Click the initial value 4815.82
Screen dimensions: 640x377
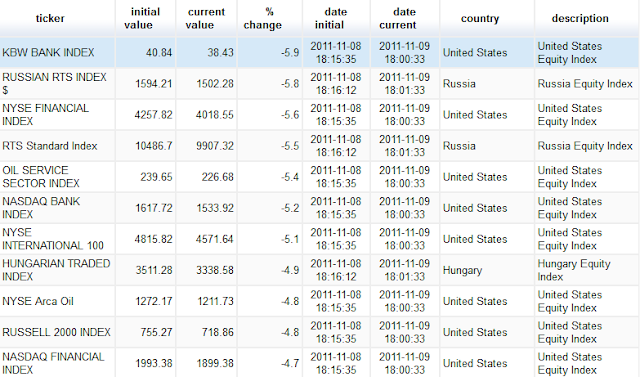coord(153,239)
